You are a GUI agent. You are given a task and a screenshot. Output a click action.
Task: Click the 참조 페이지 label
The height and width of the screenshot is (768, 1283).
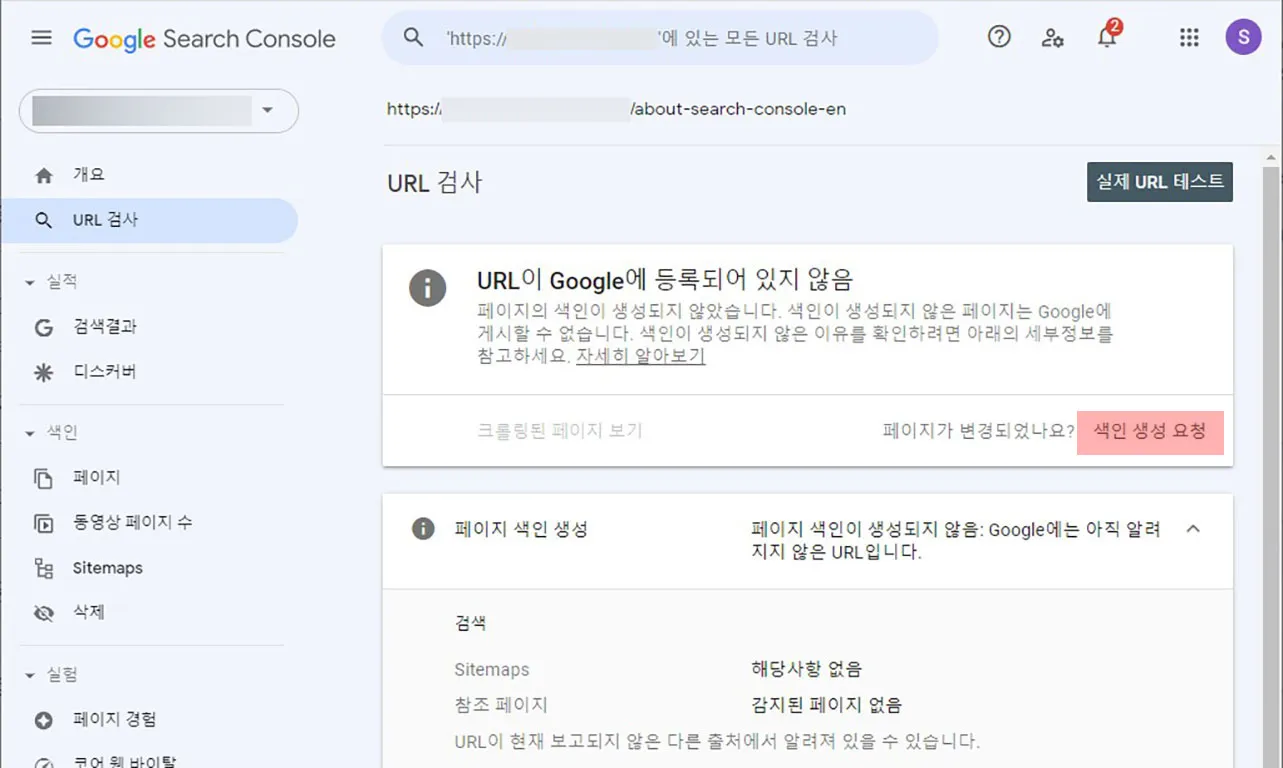[501, 705]
